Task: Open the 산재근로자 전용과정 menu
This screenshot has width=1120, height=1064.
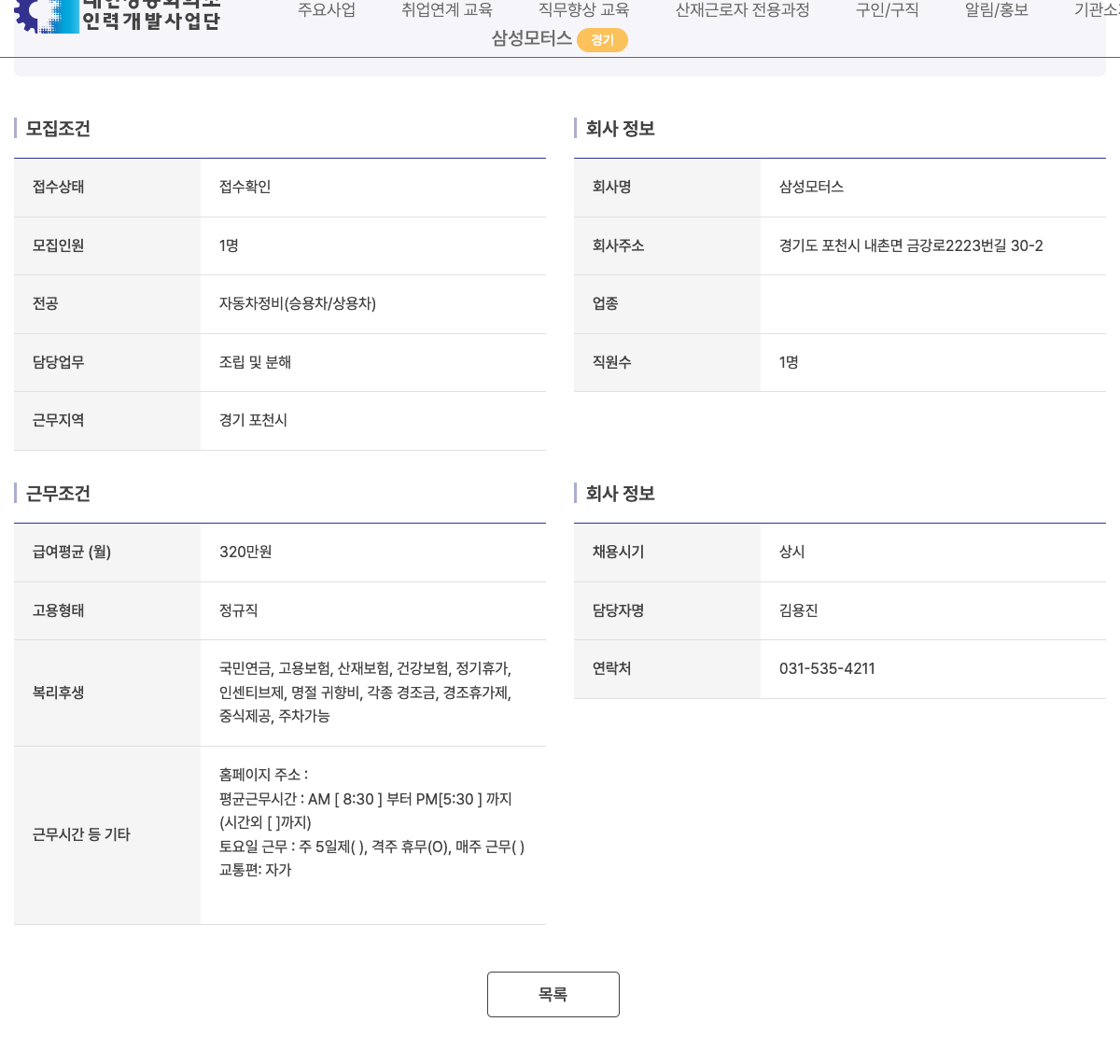Action: (x=743, y=10)
